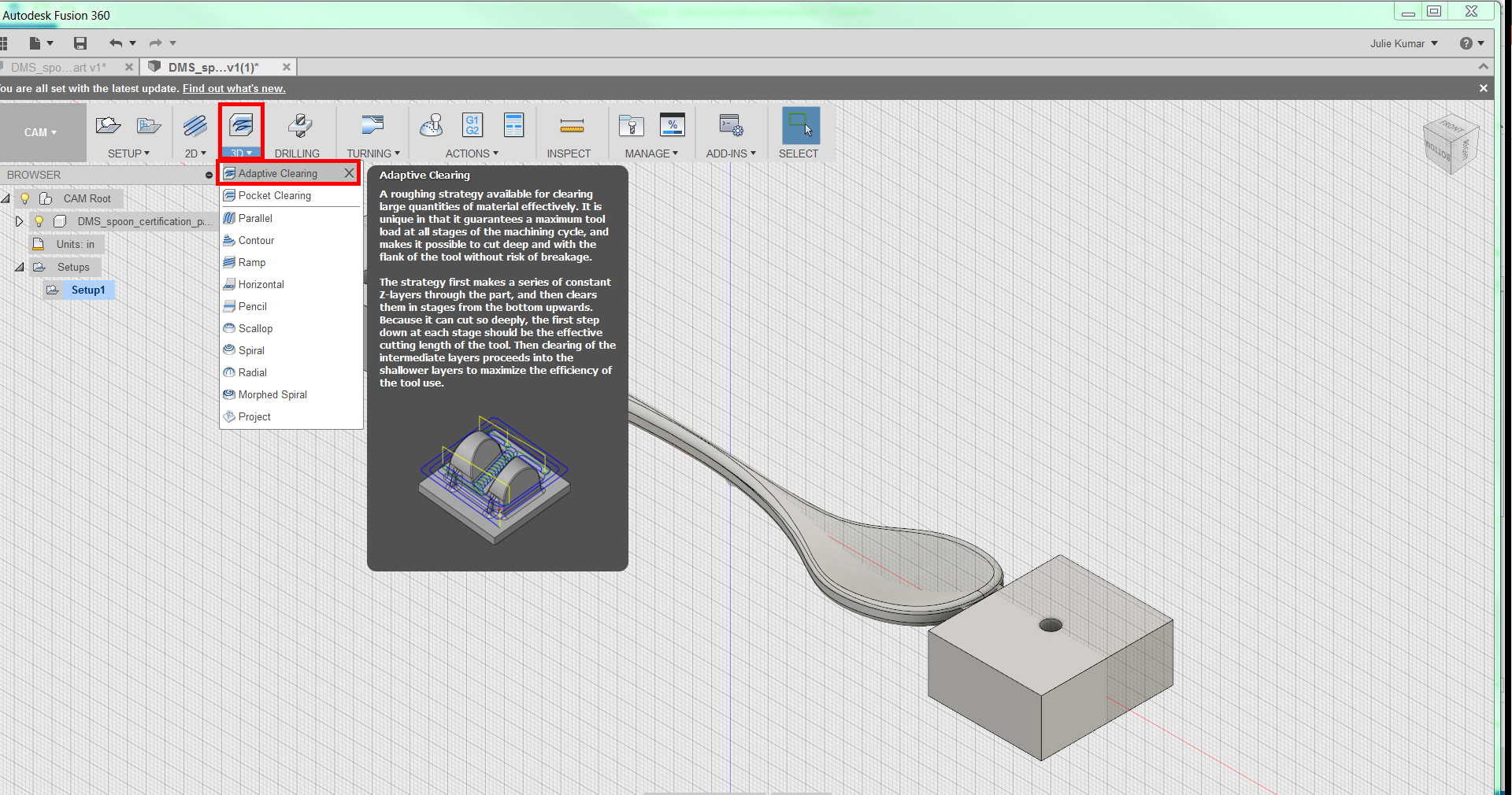Select Setup1 in the browser tree
The image size is (1512, 795).
pos(88,290)
